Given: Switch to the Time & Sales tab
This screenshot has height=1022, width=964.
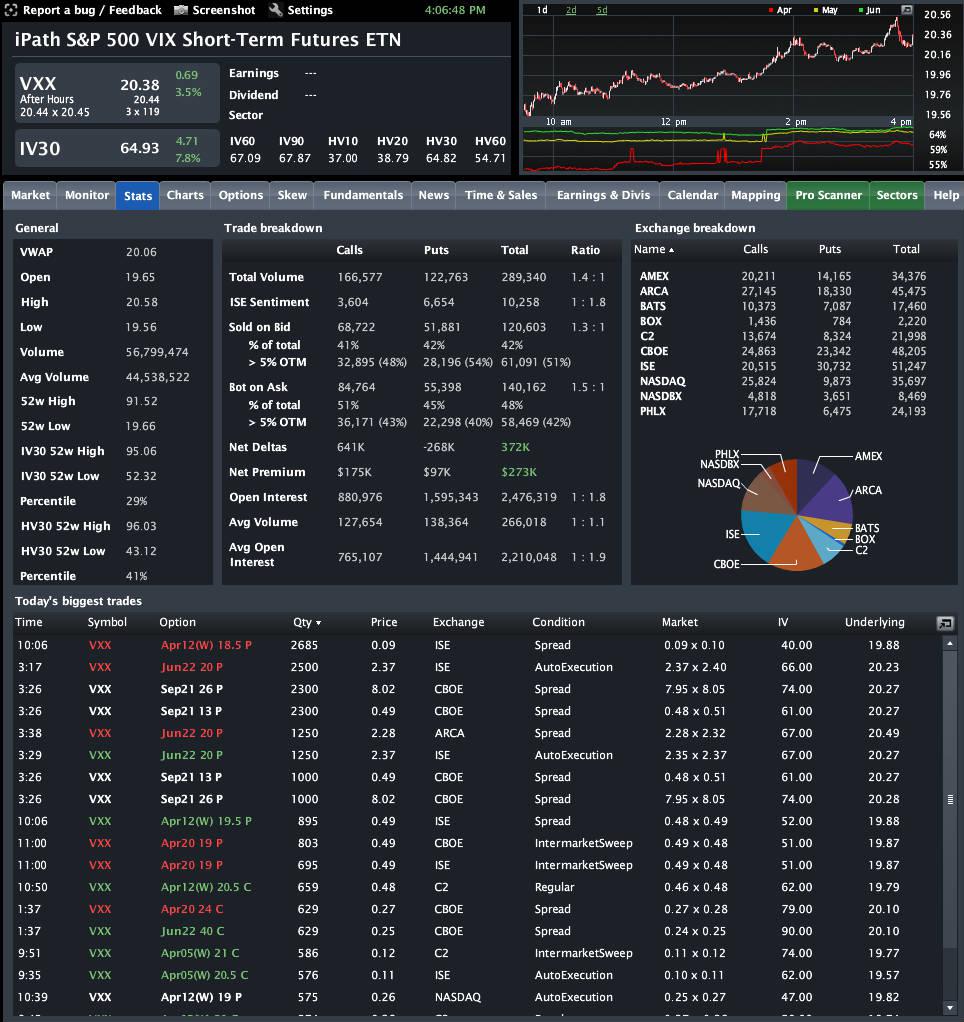Looking at the screenshot, I should [x=500, y=195].
